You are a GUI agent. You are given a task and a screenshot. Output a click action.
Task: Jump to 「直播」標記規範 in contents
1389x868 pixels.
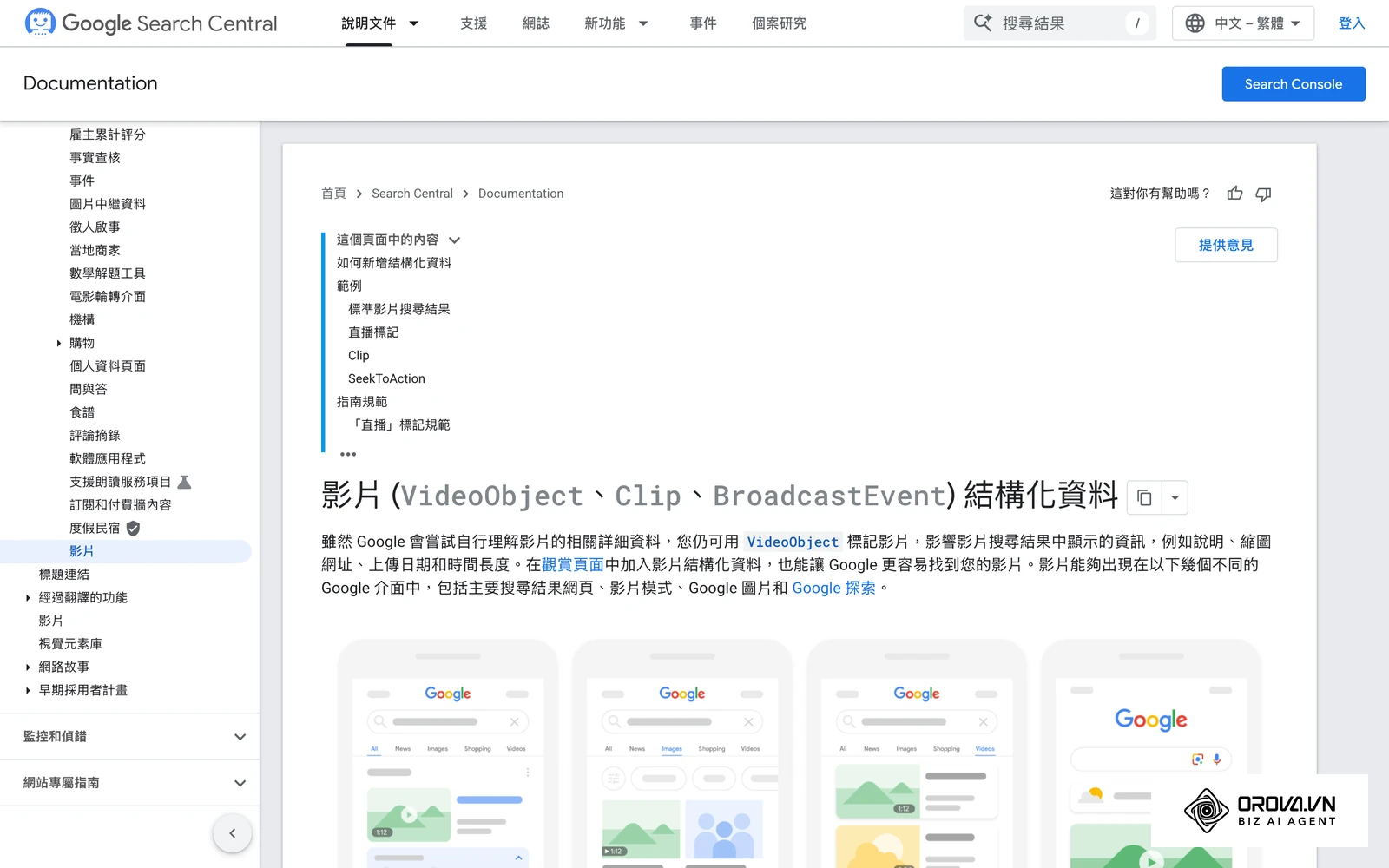coord(399,425)
